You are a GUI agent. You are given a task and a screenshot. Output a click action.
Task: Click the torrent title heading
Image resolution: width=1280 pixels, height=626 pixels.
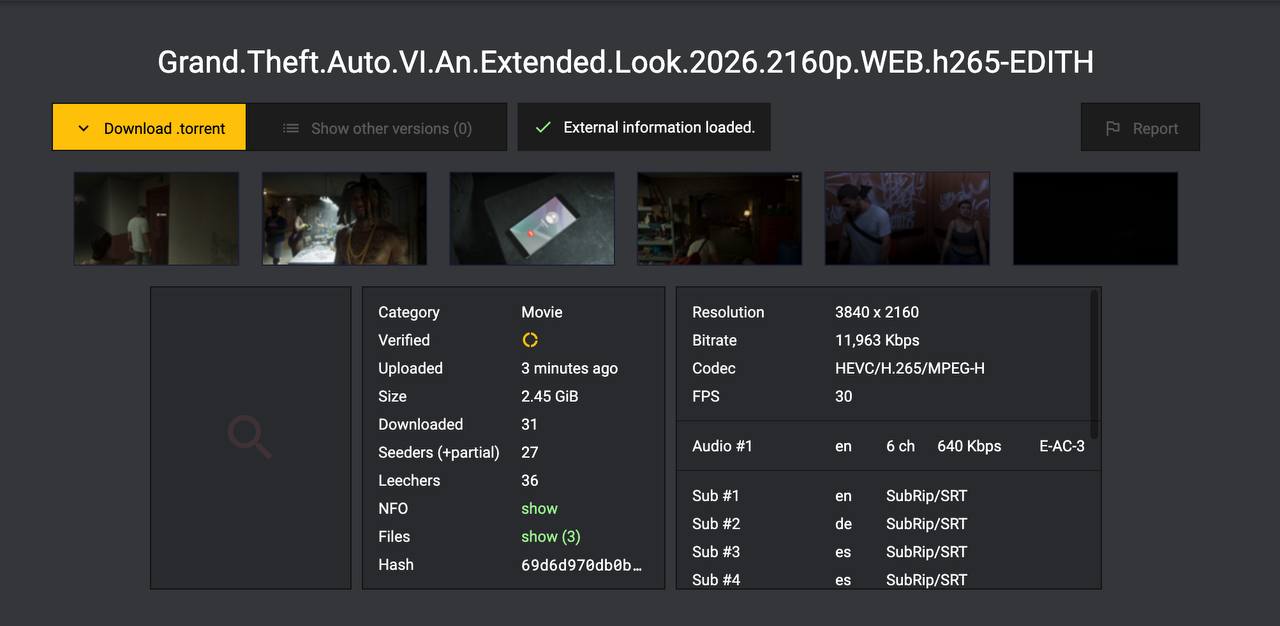625,62
